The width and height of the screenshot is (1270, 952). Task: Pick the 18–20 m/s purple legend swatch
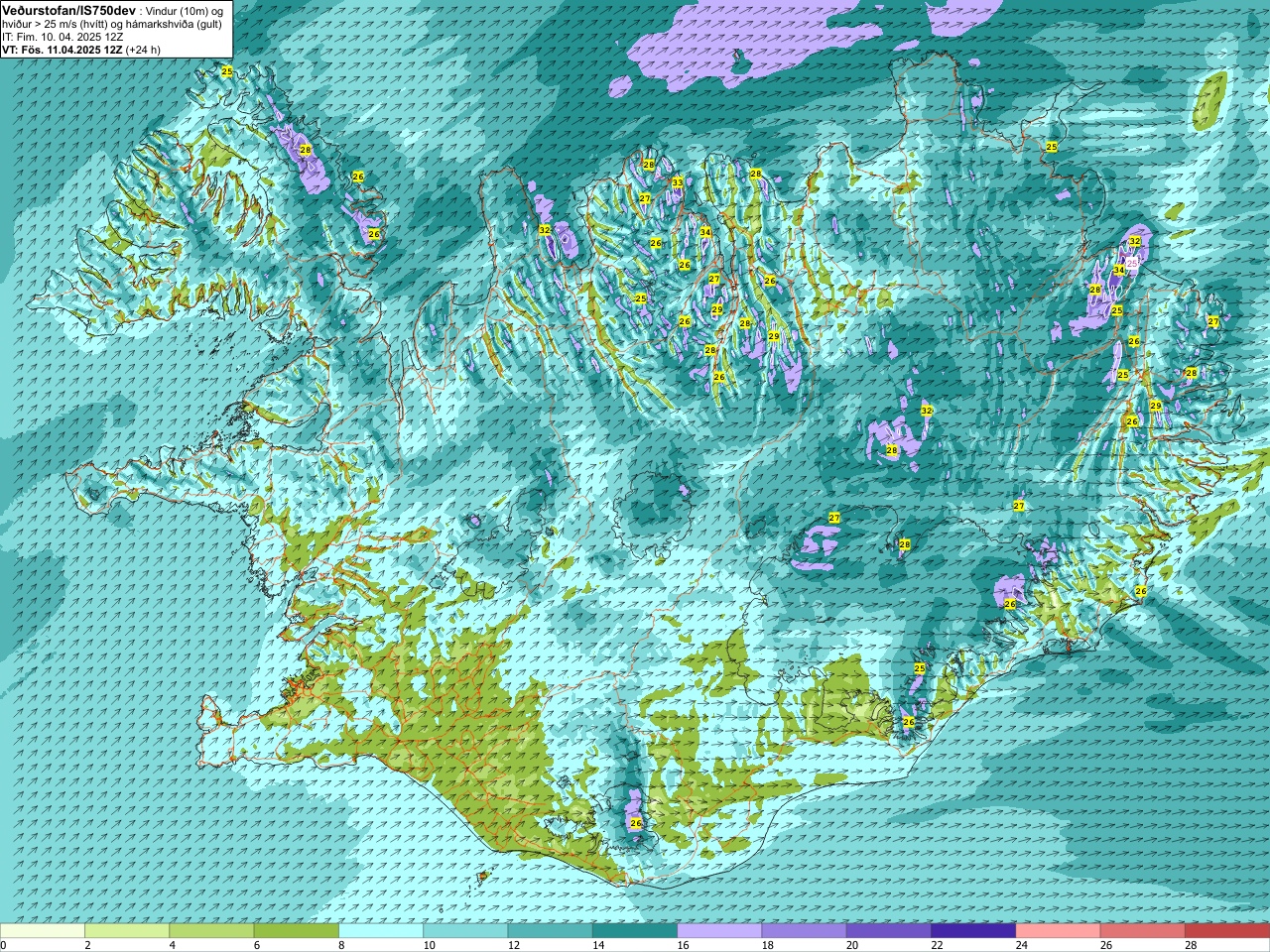[x=805, y=931]
